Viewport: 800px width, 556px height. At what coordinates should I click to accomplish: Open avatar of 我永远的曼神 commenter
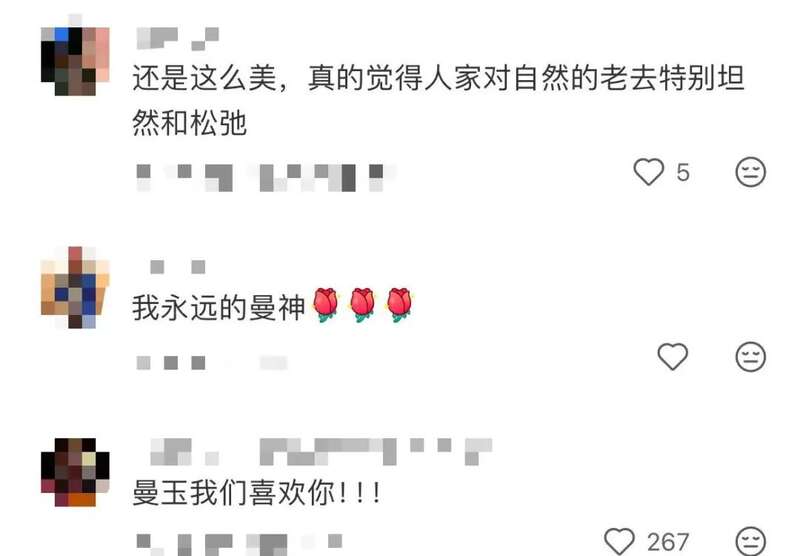tap(75, 287)
